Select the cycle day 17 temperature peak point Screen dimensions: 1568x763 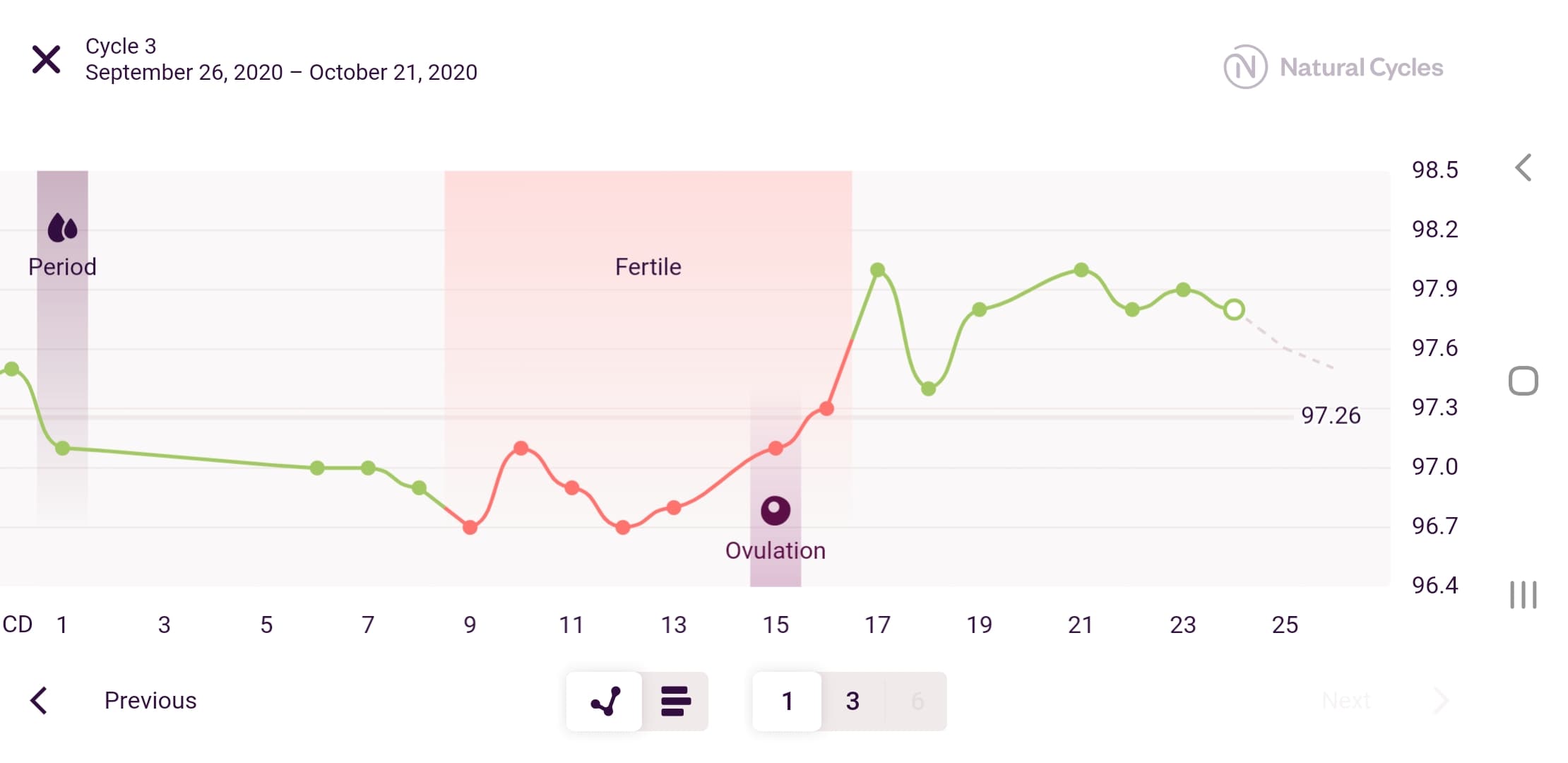pyautogui.click(x=877, y=270)
